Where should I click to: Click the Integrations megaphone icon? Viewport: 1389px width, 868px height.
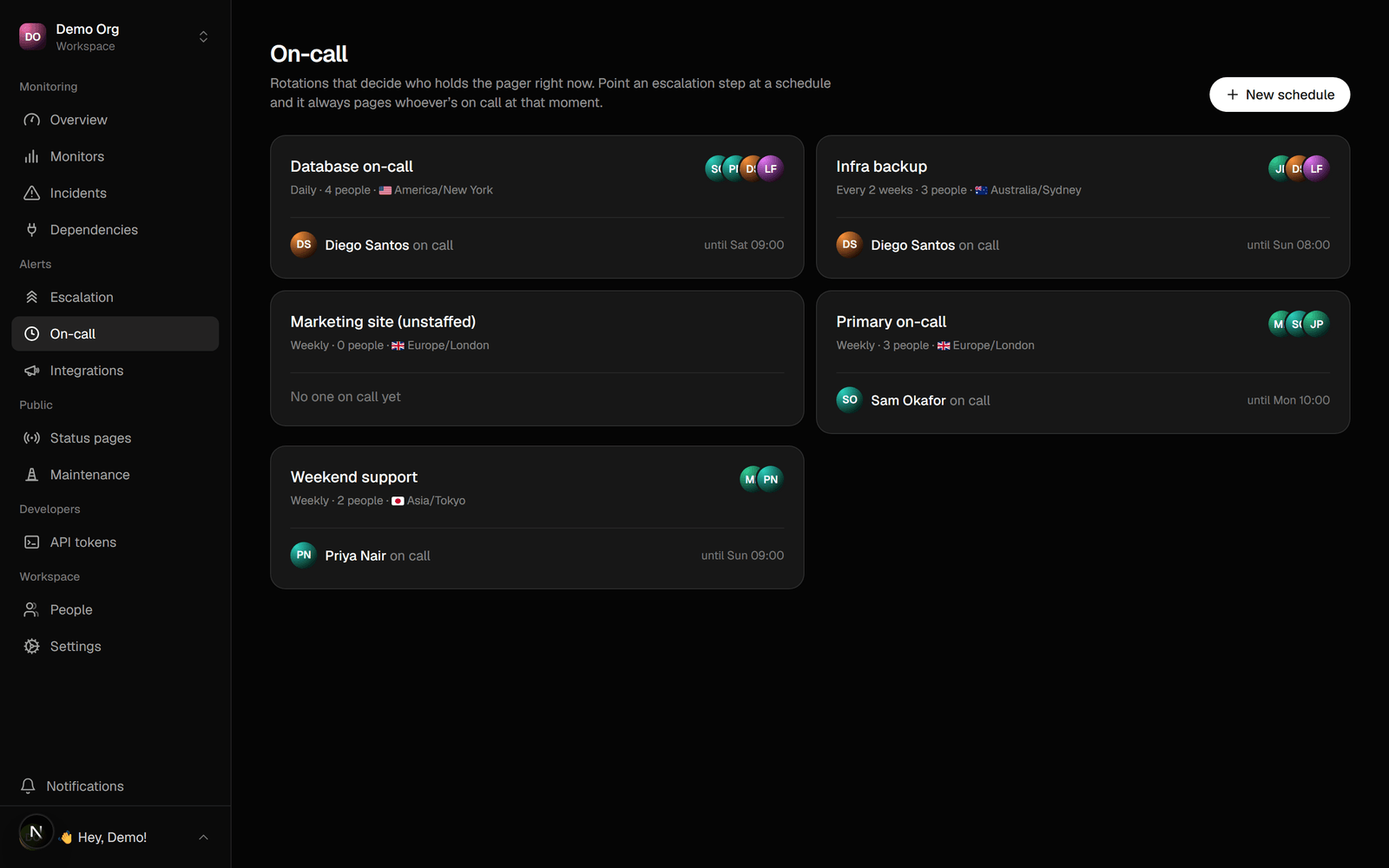32,370
